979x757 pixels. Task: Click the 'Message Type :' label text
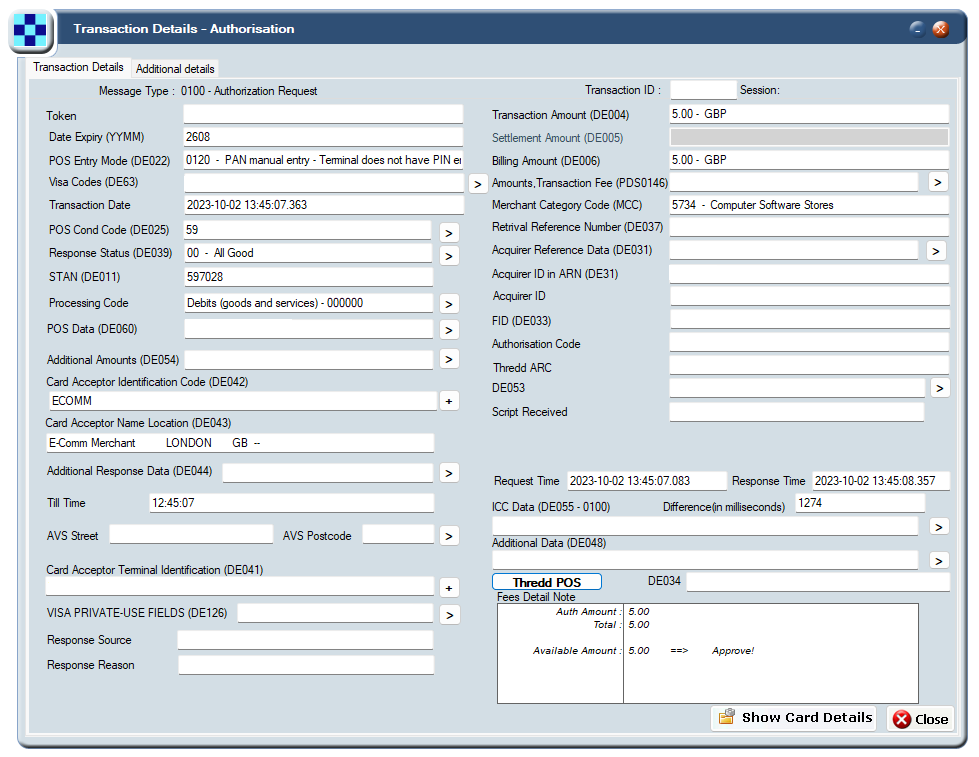(x=137, y=91)
